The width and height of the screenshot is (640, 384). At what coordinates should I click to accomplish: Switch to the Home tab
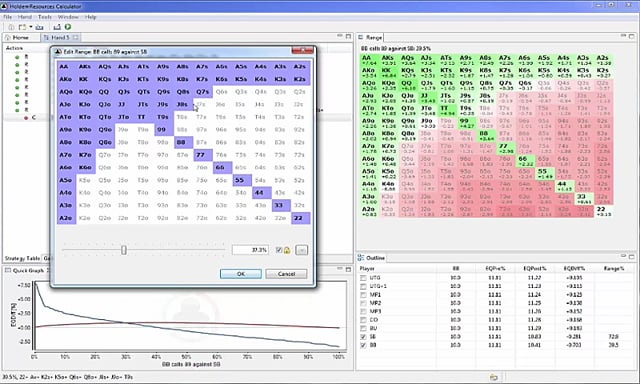click(20, 38)
